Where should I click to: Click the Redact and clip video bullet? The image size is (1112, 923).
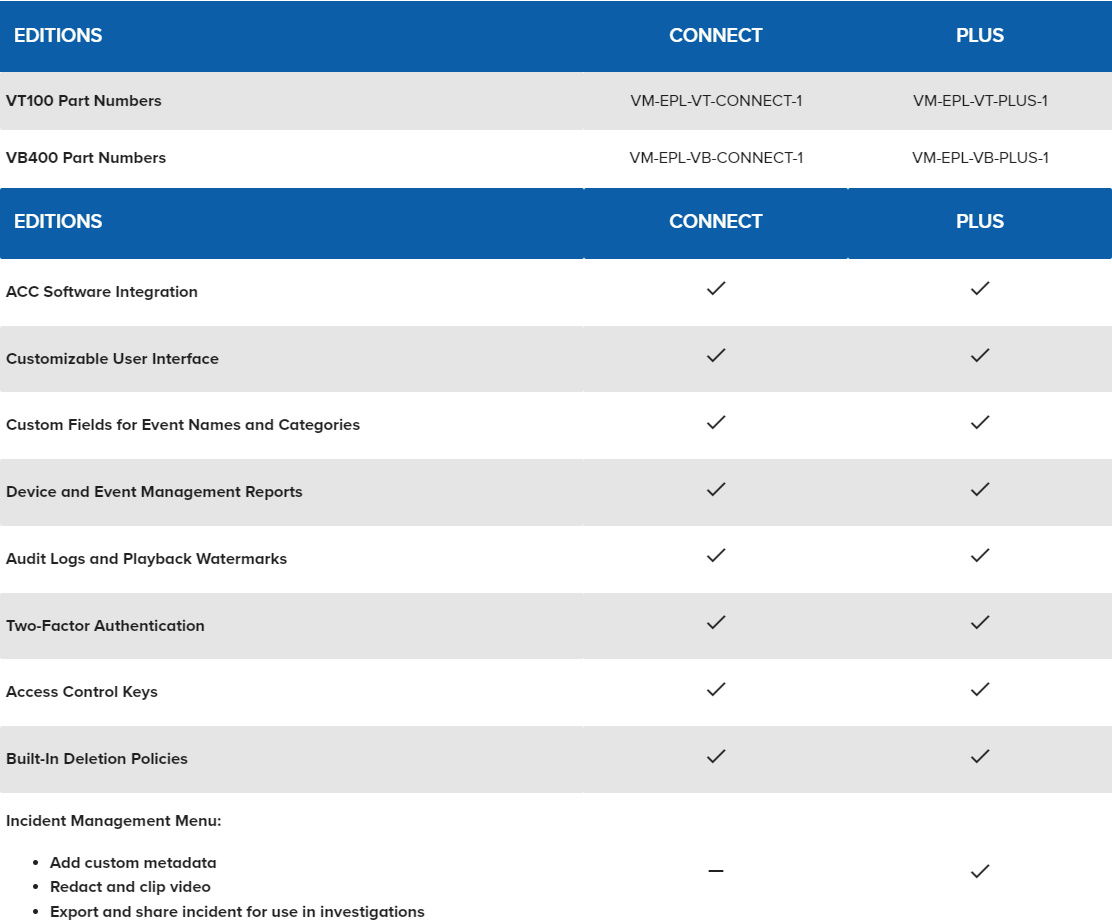130,887
